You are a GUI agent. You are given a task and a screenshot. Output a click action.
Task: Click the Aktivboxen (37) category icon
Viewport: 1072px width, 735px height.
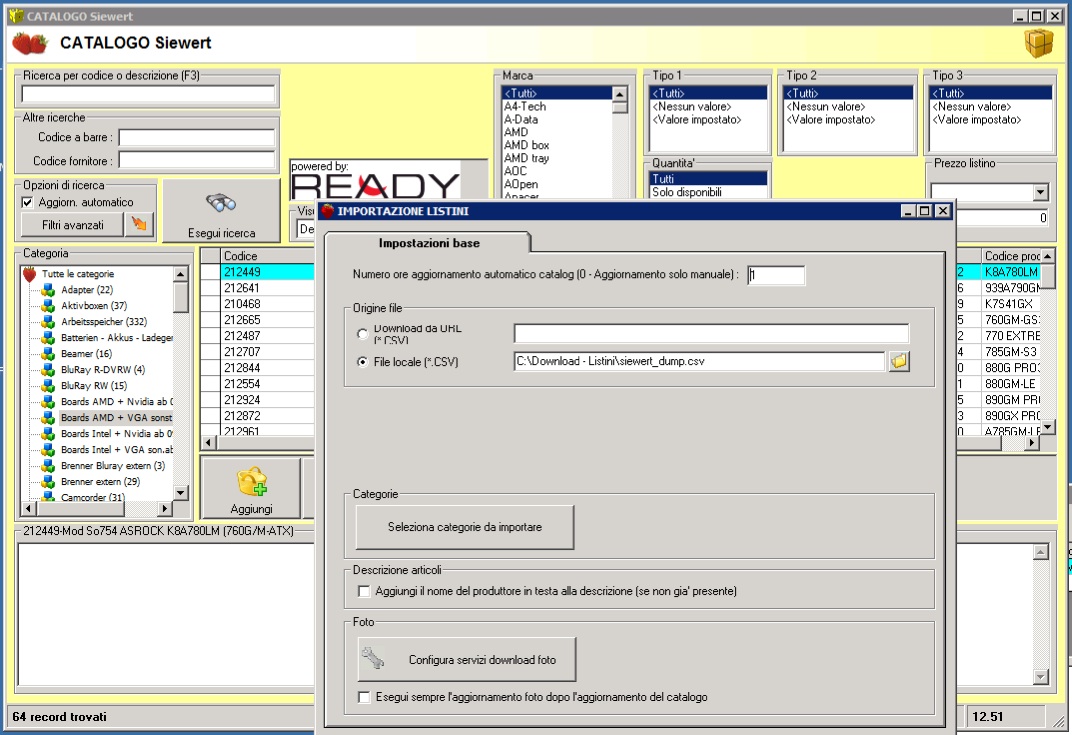coord(48,306)
